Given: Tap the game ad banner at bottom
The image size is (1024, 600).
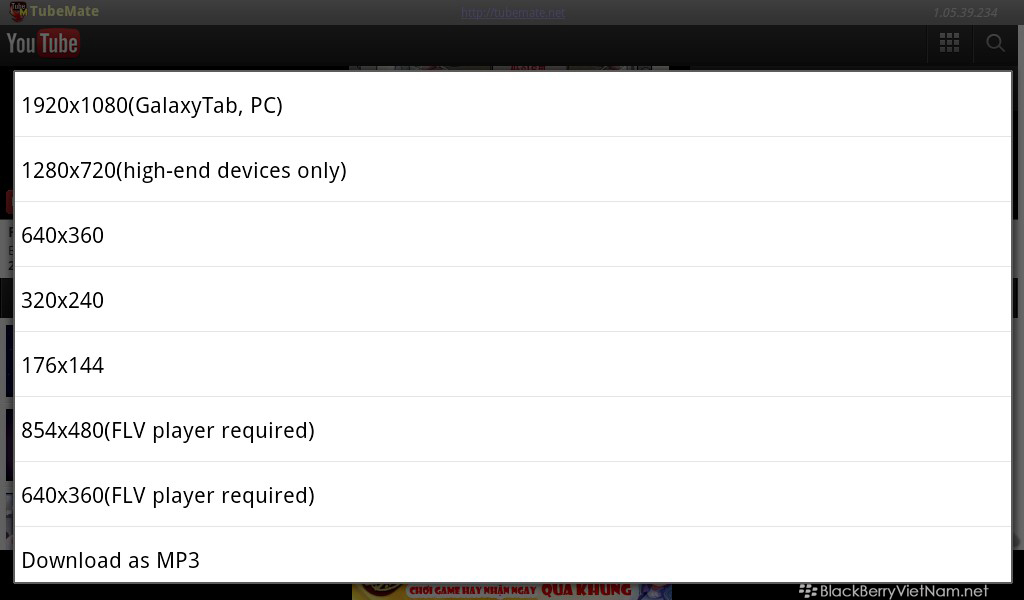Looking at the screenshot, I should pyautogui.click(x=512, y=591).
